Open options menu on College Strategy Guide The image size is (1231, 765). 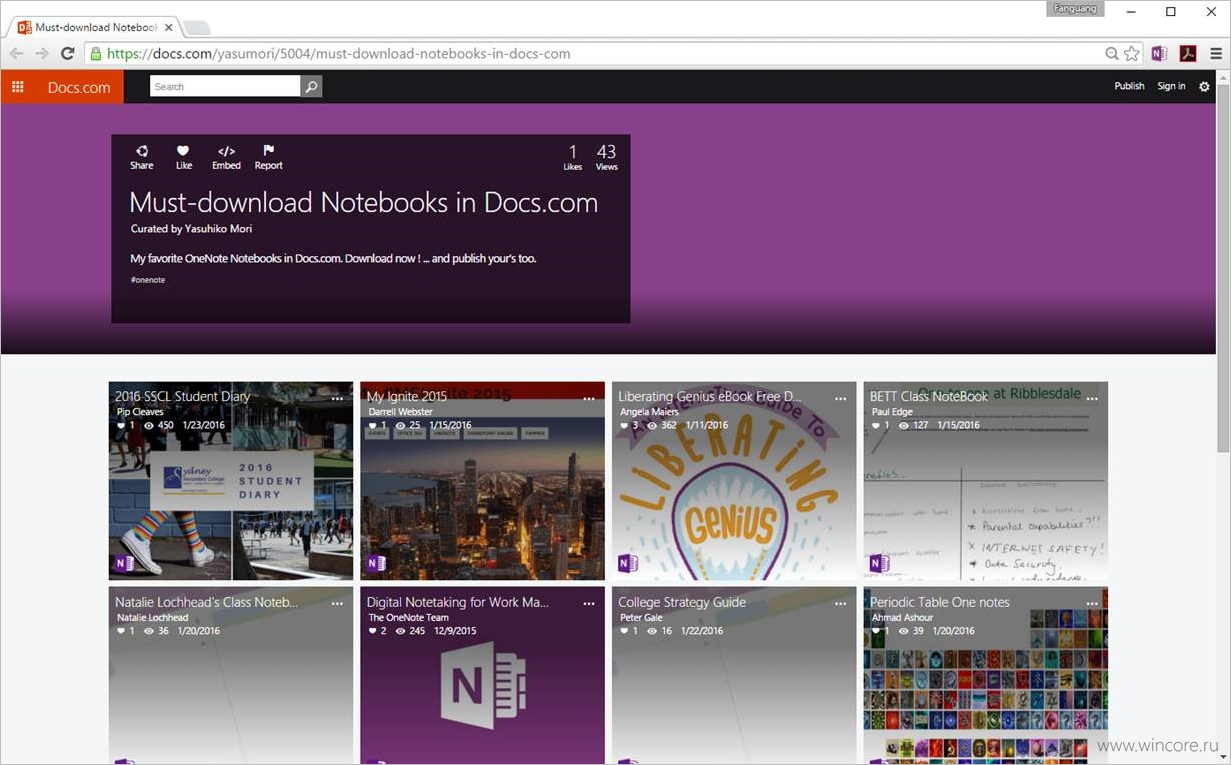[841, 604]
